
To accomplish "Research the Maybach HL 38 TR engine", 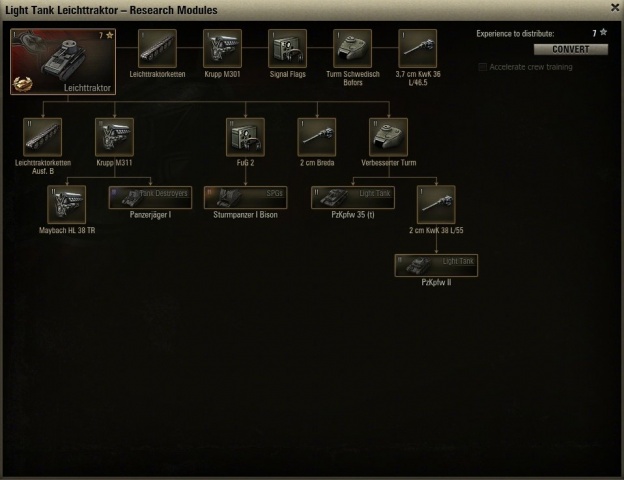I will [x=66, y=205].
